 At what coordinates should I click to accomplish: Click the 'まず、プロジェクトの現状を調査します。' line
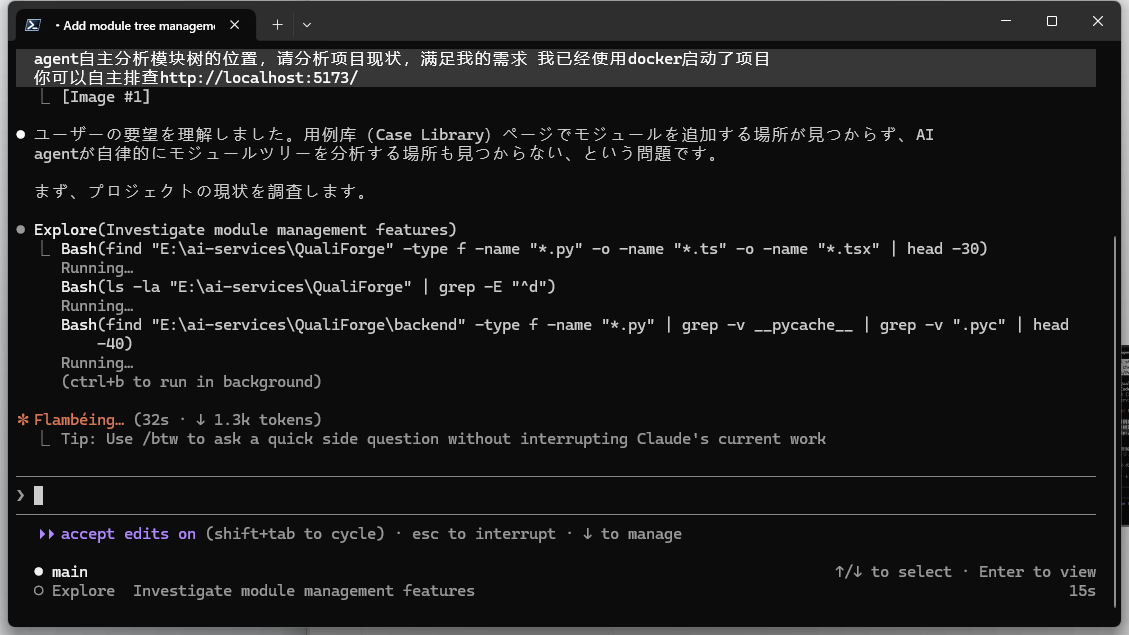pos(200,192)
